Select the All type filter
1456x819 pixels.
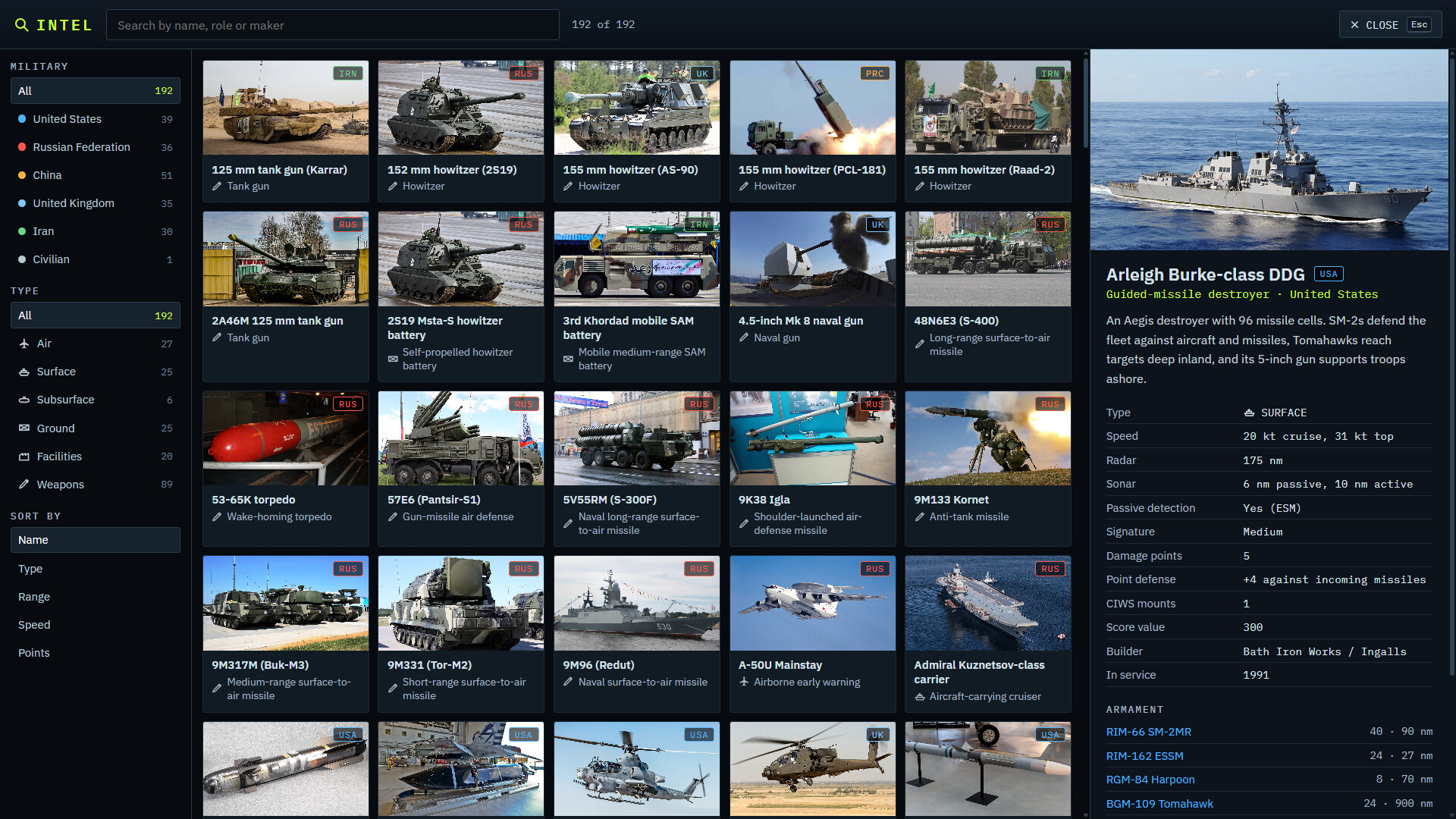tap(96, 315)
